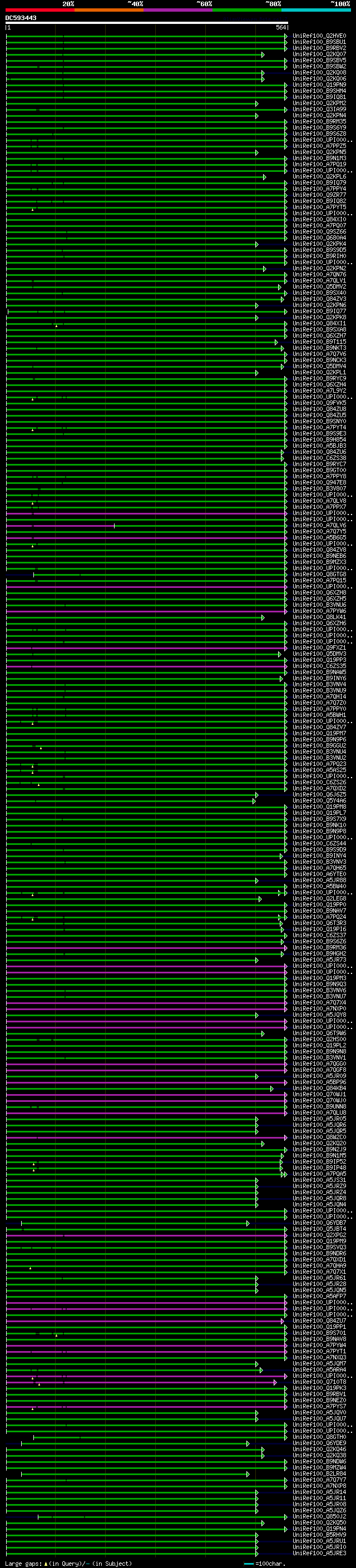The height and width of the screenshot is (1568, 356).
Task: Click the red ~20% identity legend bar
Action: click(40, 10)
